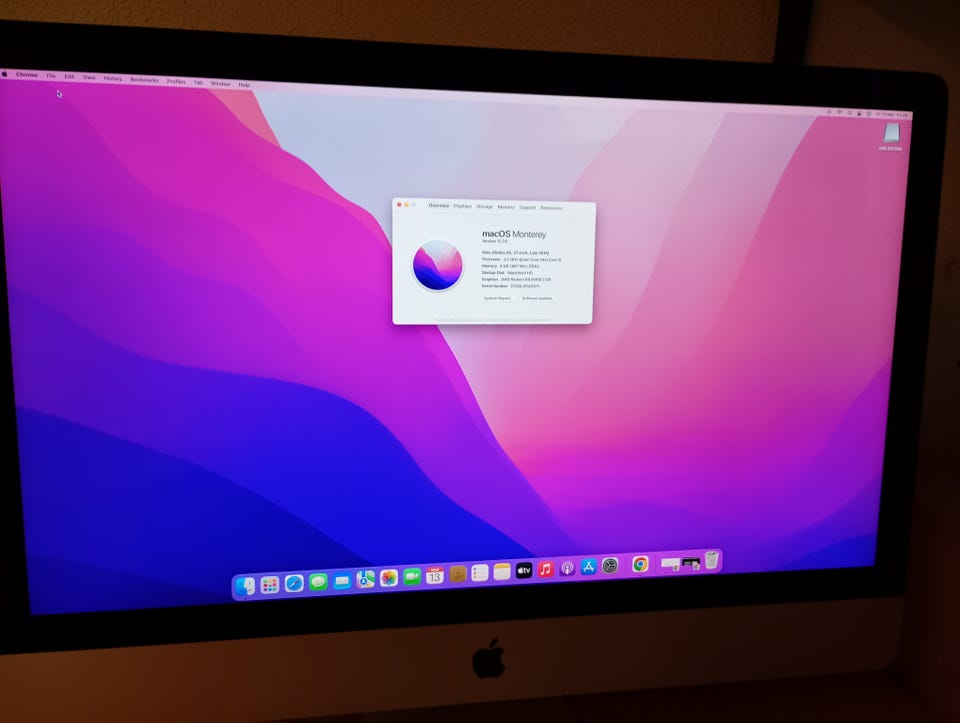960x723 pixels.
Task: Click the Monterey logo in About window
Action: point(438,265)
